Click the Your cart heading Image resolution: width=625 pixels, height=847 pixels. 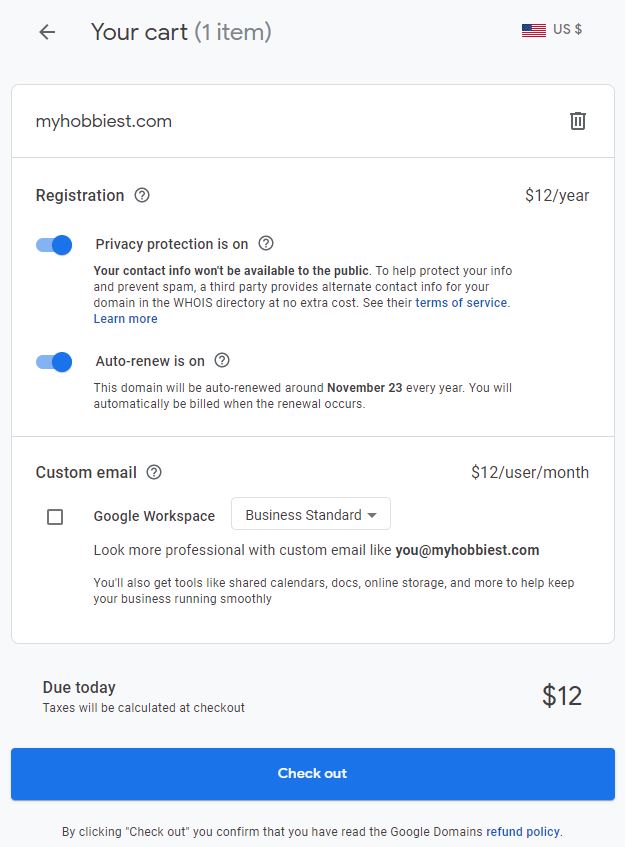181,32
